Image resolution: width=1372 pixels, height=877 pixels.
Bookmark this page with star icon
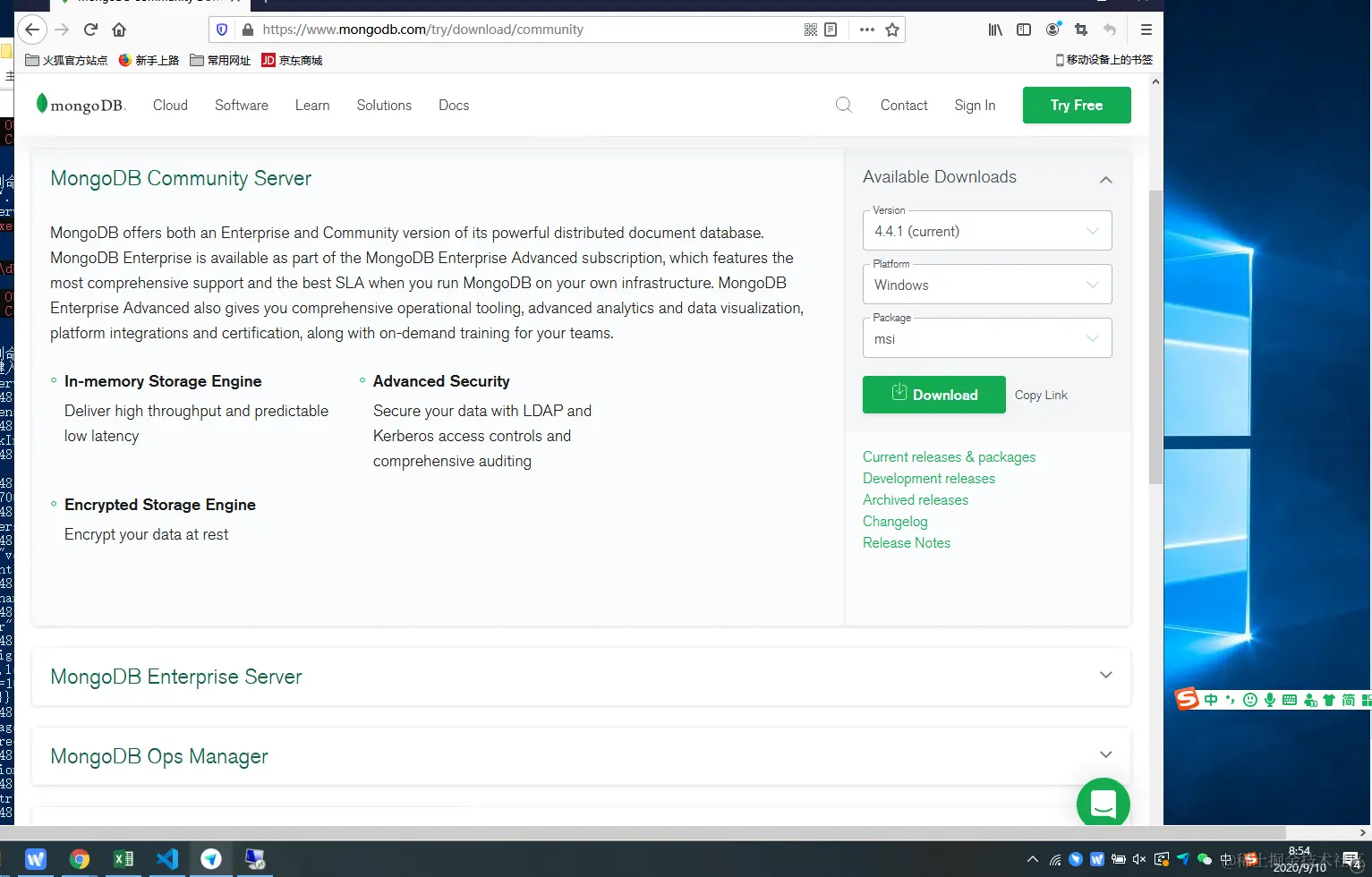click(892, 30)
